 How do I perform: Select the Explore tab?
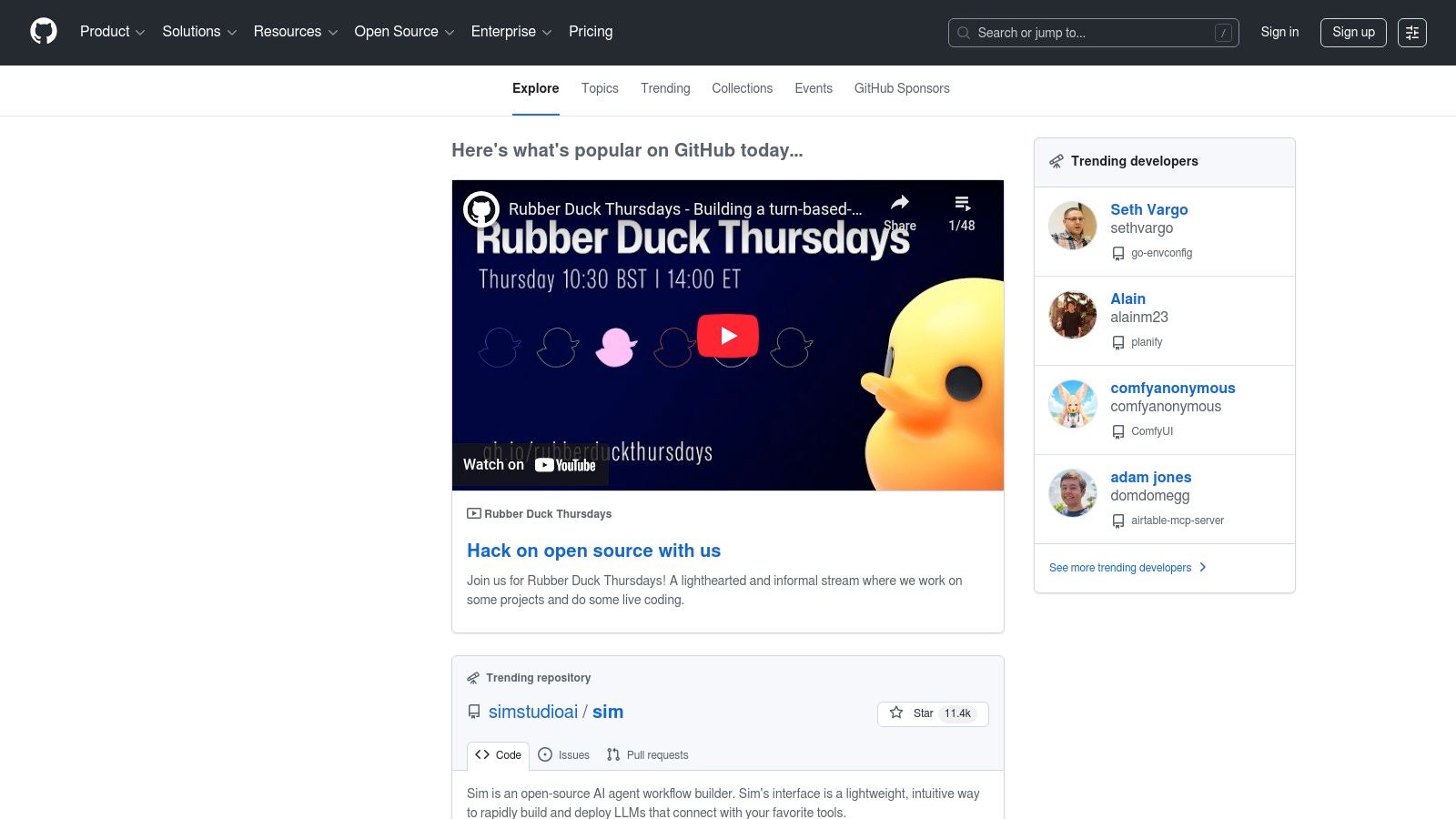[536, 88]
